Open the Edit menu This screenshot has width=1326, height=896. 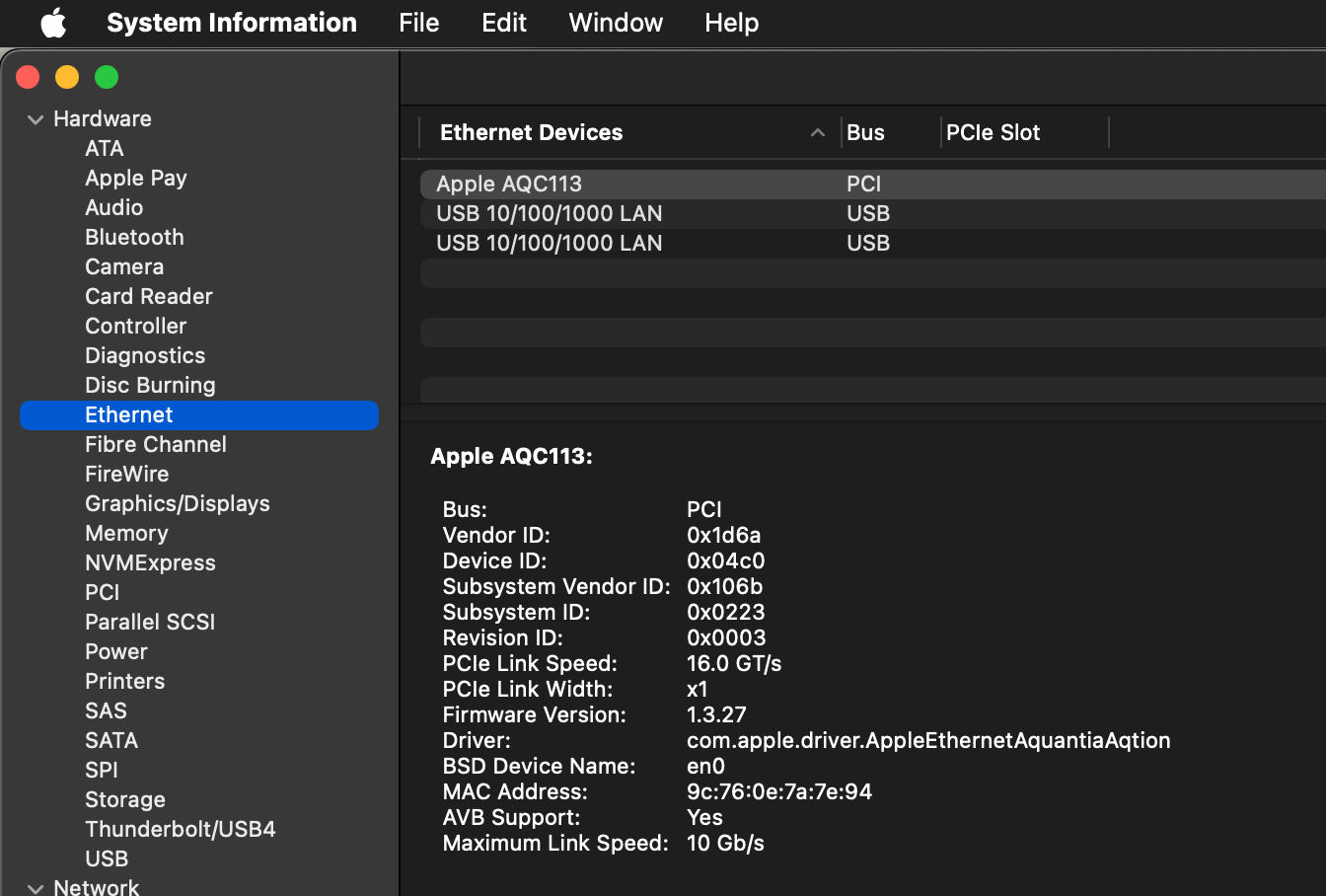point(503,23)
